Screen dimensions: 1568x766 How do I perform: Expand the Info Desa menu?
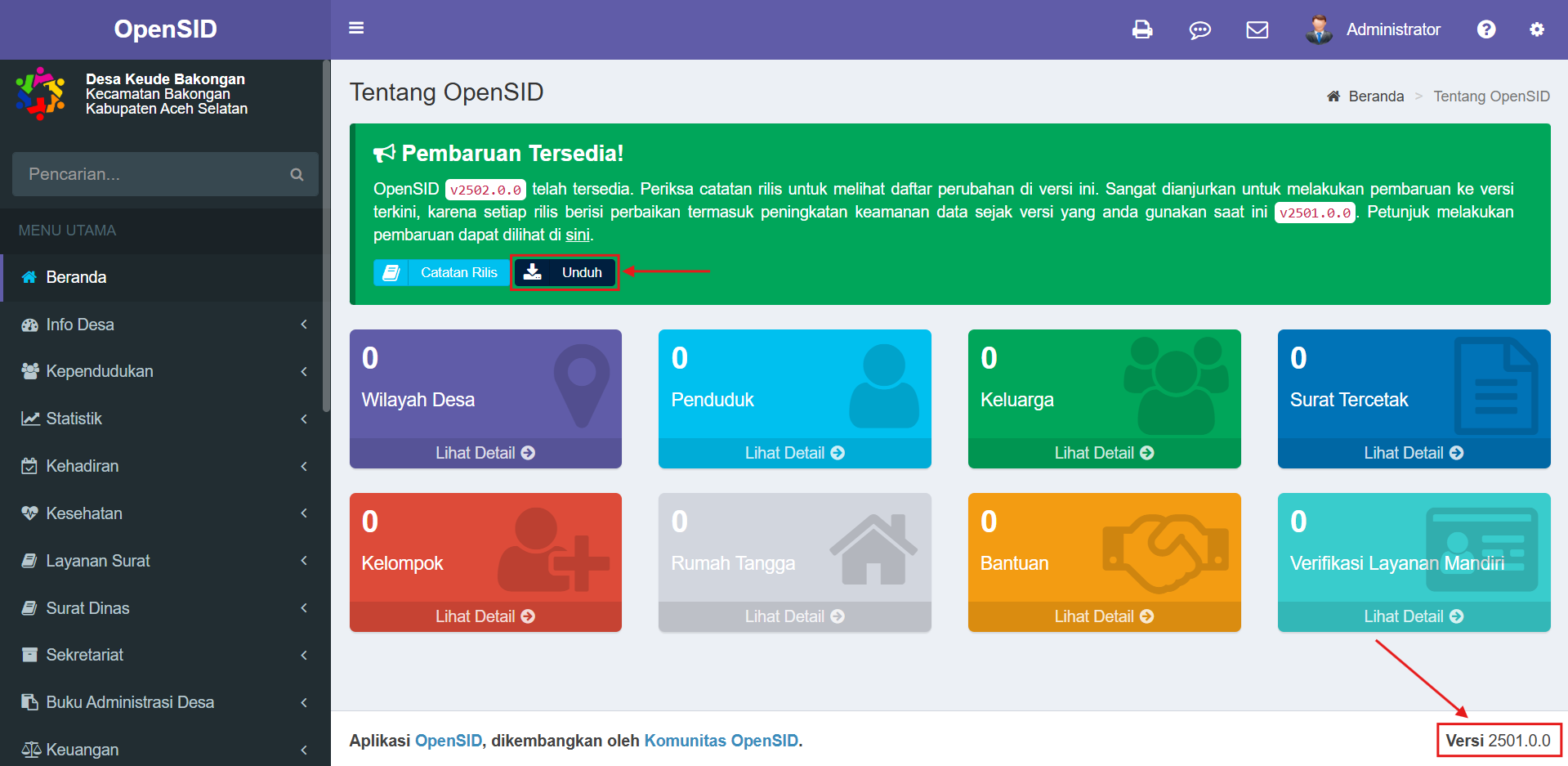tap(78, 325)
